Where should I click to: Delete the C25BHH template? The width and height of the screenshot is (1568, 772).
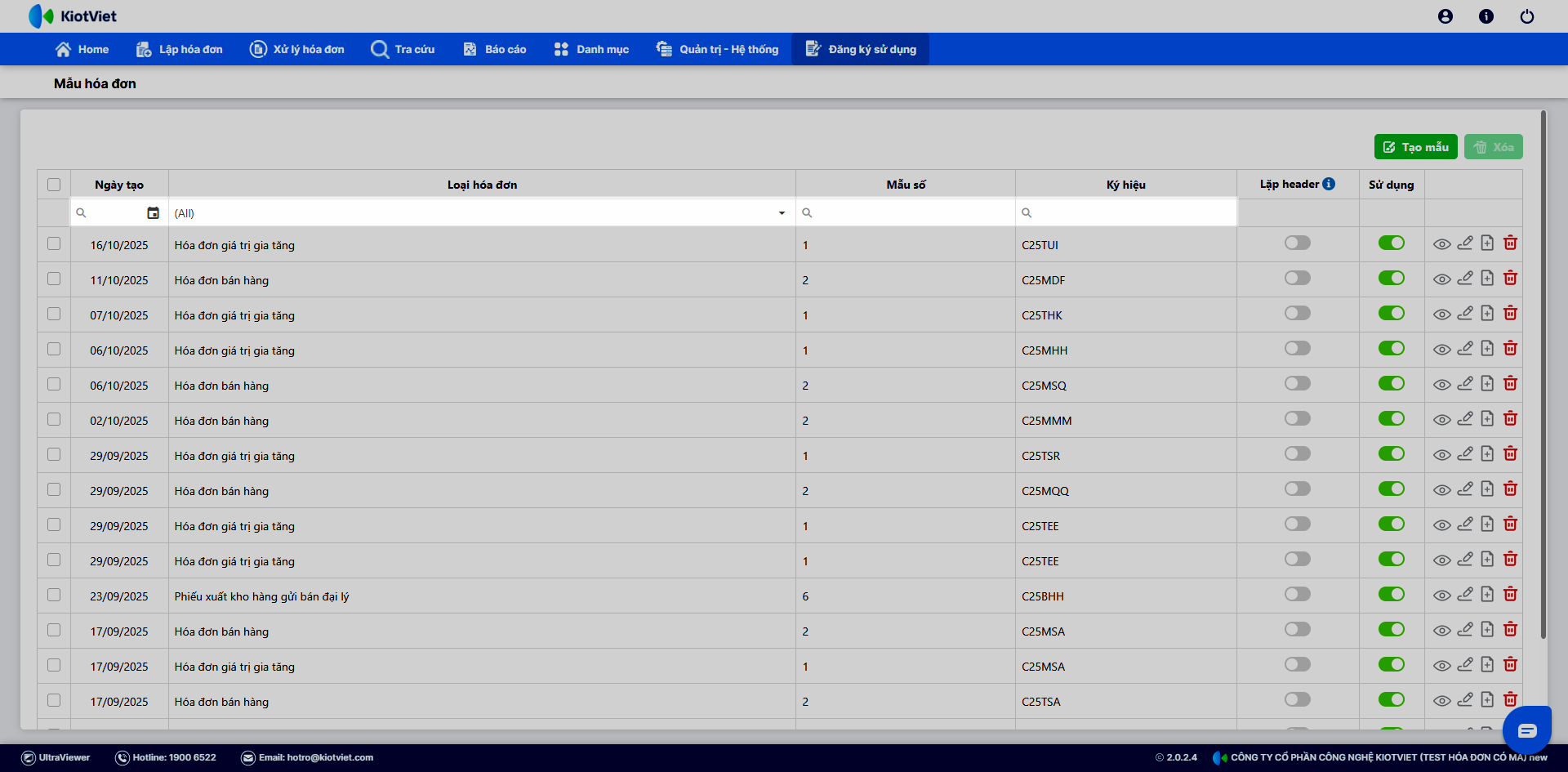pyautogui.click(x=1510, y=594)
